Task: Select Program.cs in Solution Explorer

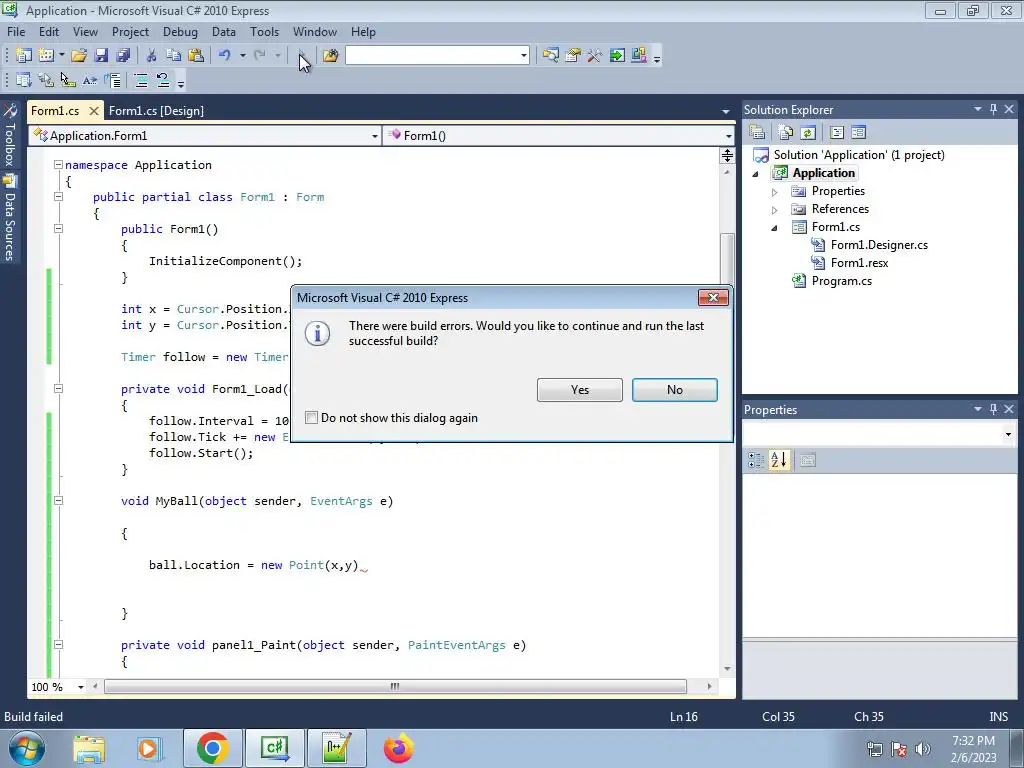Action: pyautogui.click(x=841, y=281)
